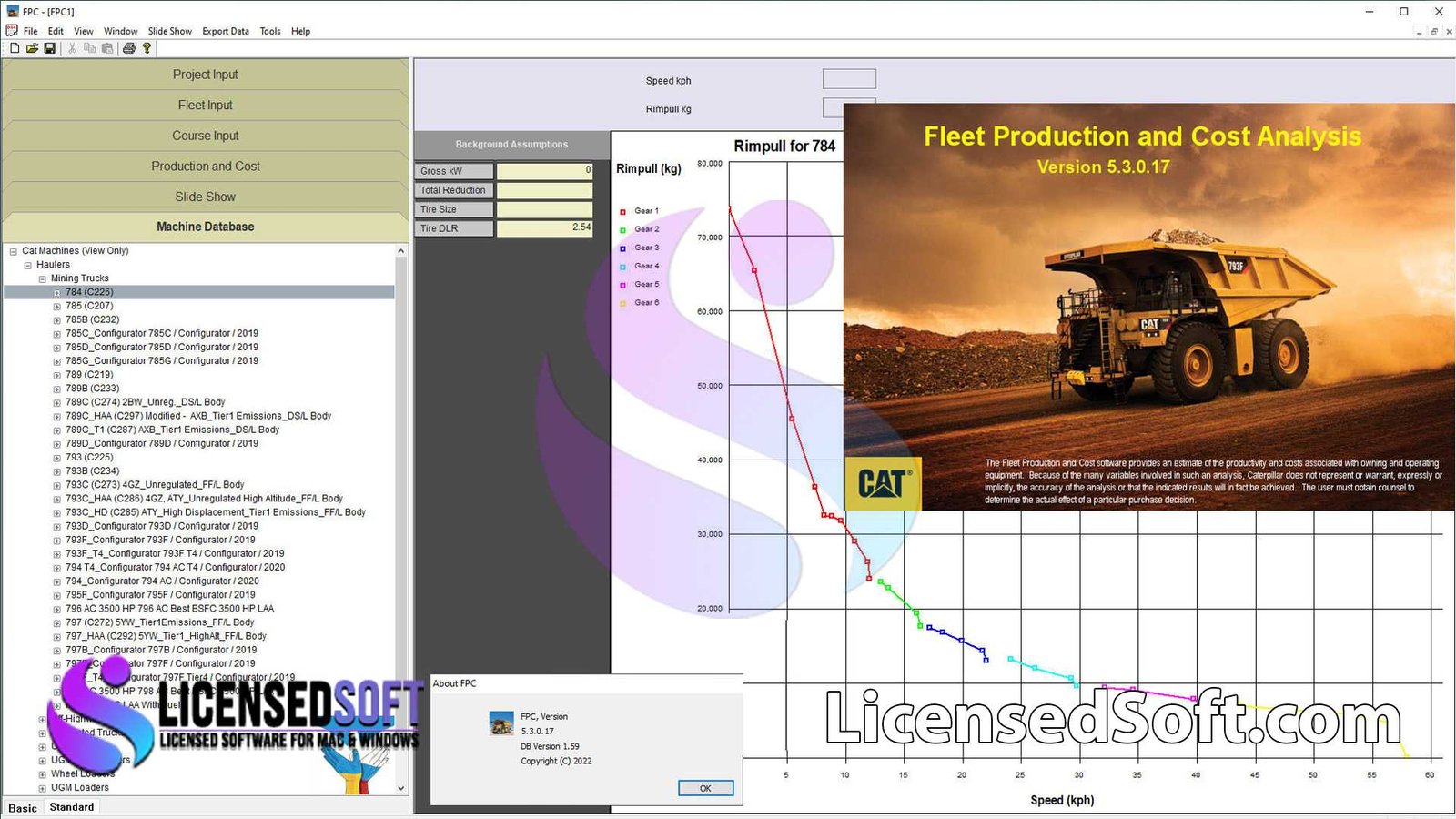Go to the Project Input section
Viewport: 1456px width, 819px height.
click(x=206, y=75)
